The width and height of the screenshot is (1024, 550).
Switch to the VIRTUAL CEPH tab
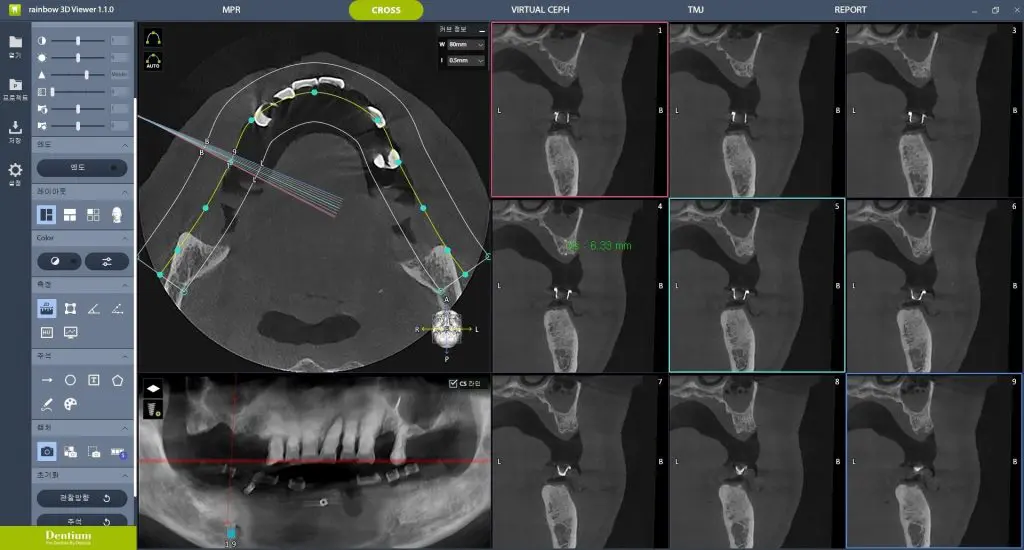(x=542, y=10)
